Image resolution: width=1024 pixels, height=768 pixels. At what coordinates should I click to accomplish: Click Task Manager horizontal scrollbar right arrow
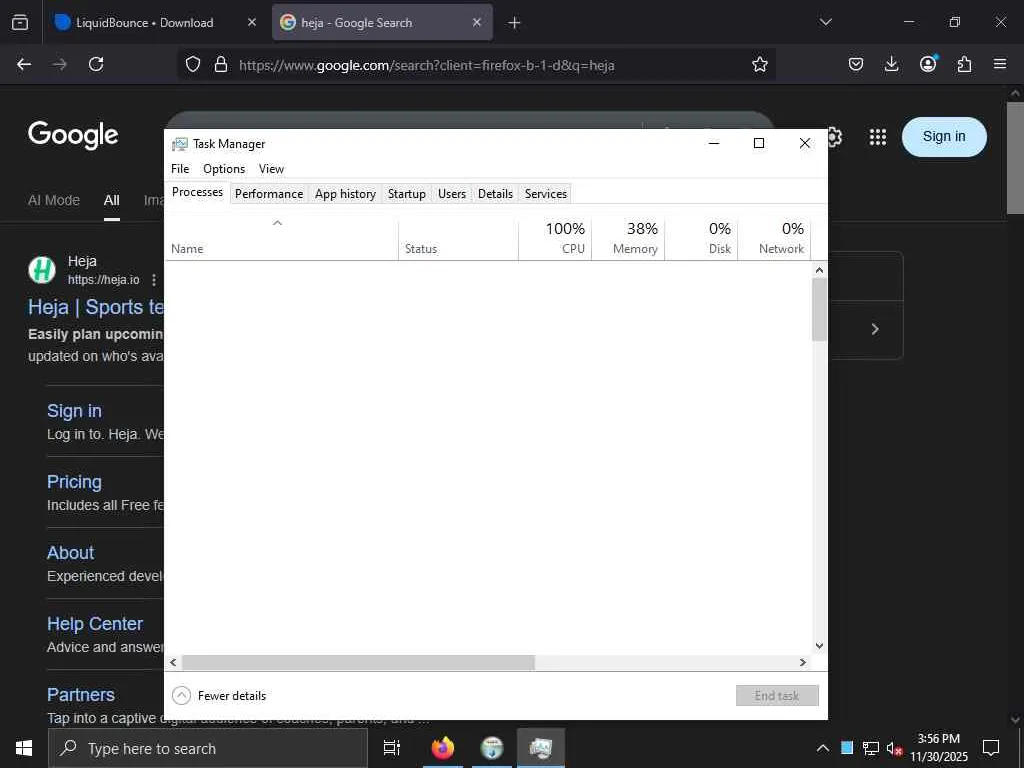803,662
